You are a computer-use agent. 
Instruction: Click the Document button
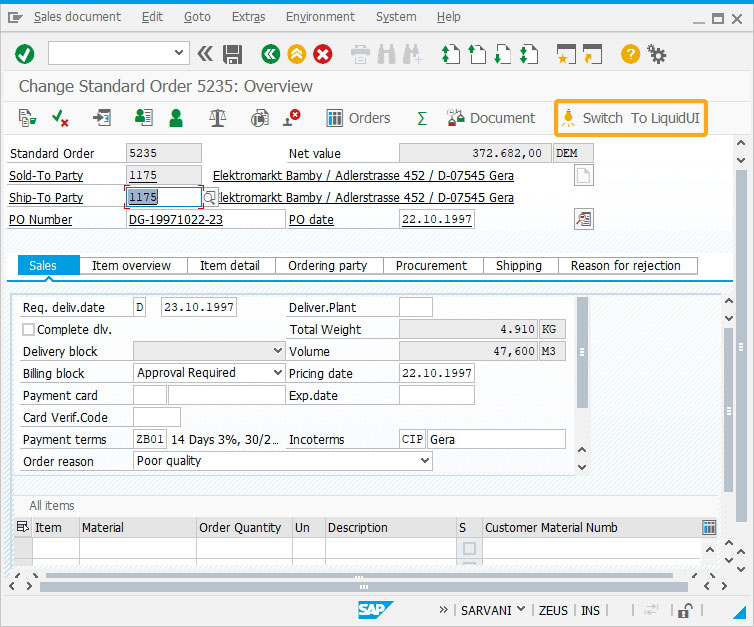click(491, 118)
